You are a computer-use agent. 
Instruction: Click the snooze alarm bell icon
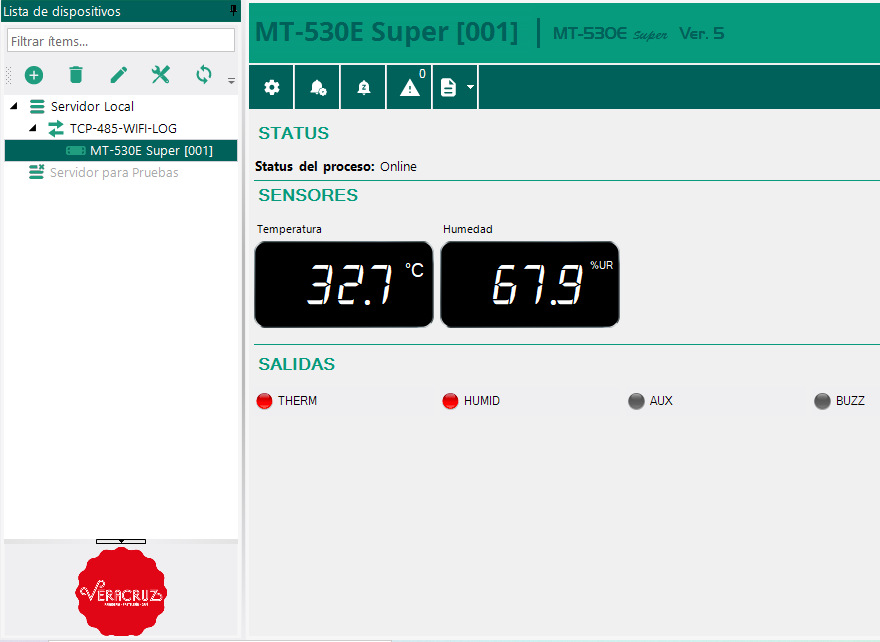pyautogui.click(x=364, y=88)
